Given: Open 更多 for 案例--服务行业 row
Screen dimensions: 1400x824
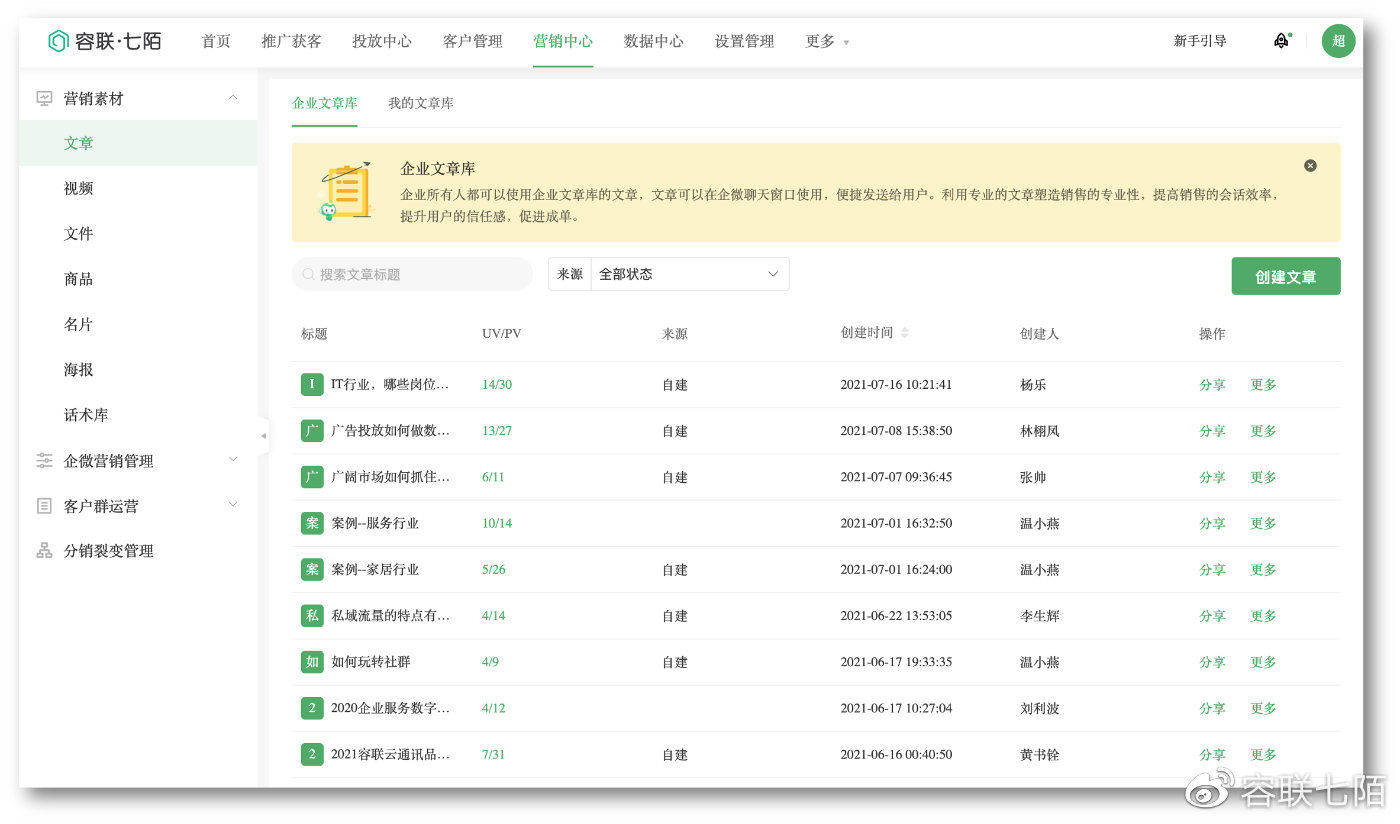Looking at the screenshot, I should click(1263, 523).
